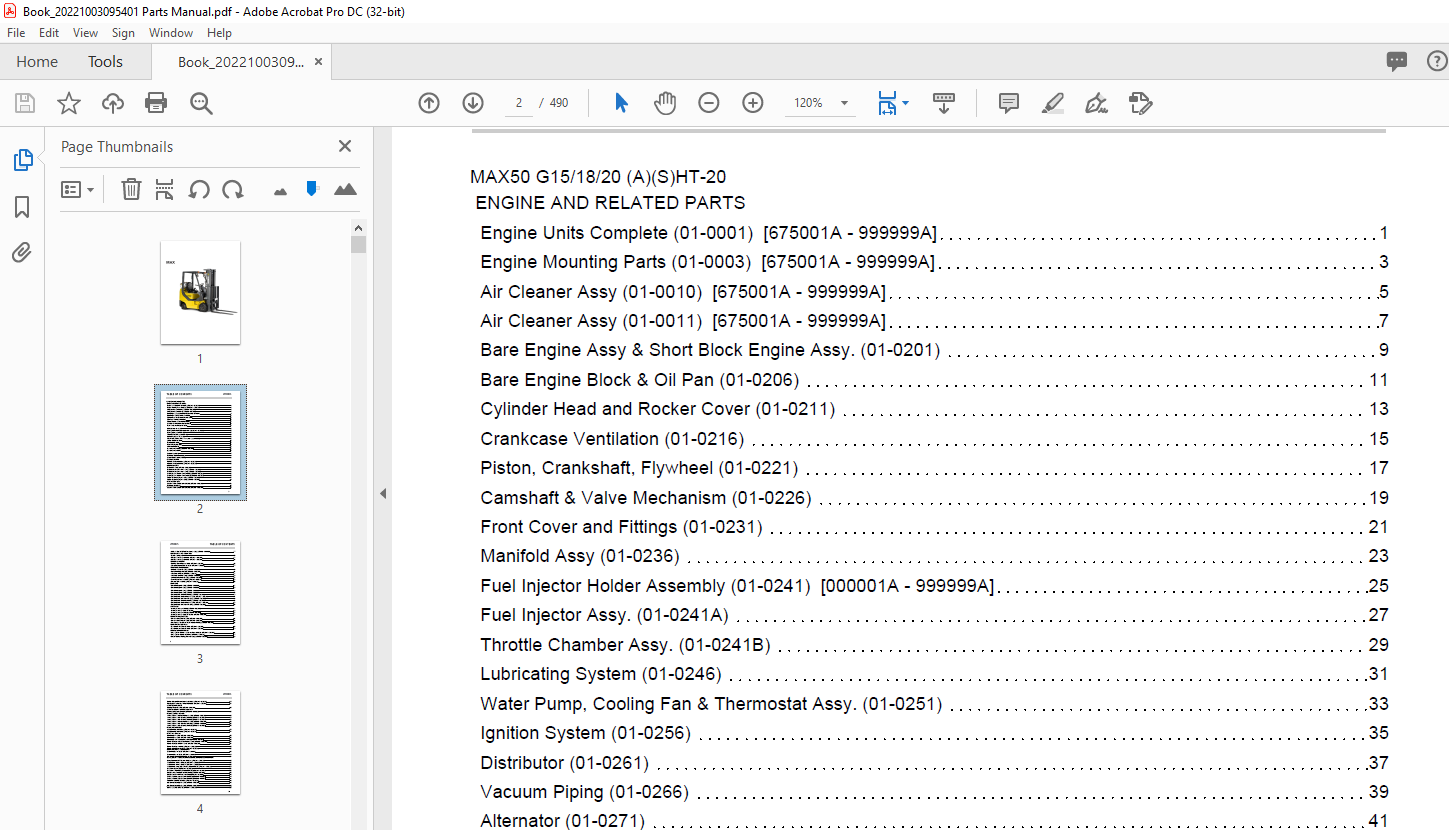The width and height of the screenshot is (1449, 830).
Task: Click the Vacuum Piping (01-0266) line
Action: 934,792
